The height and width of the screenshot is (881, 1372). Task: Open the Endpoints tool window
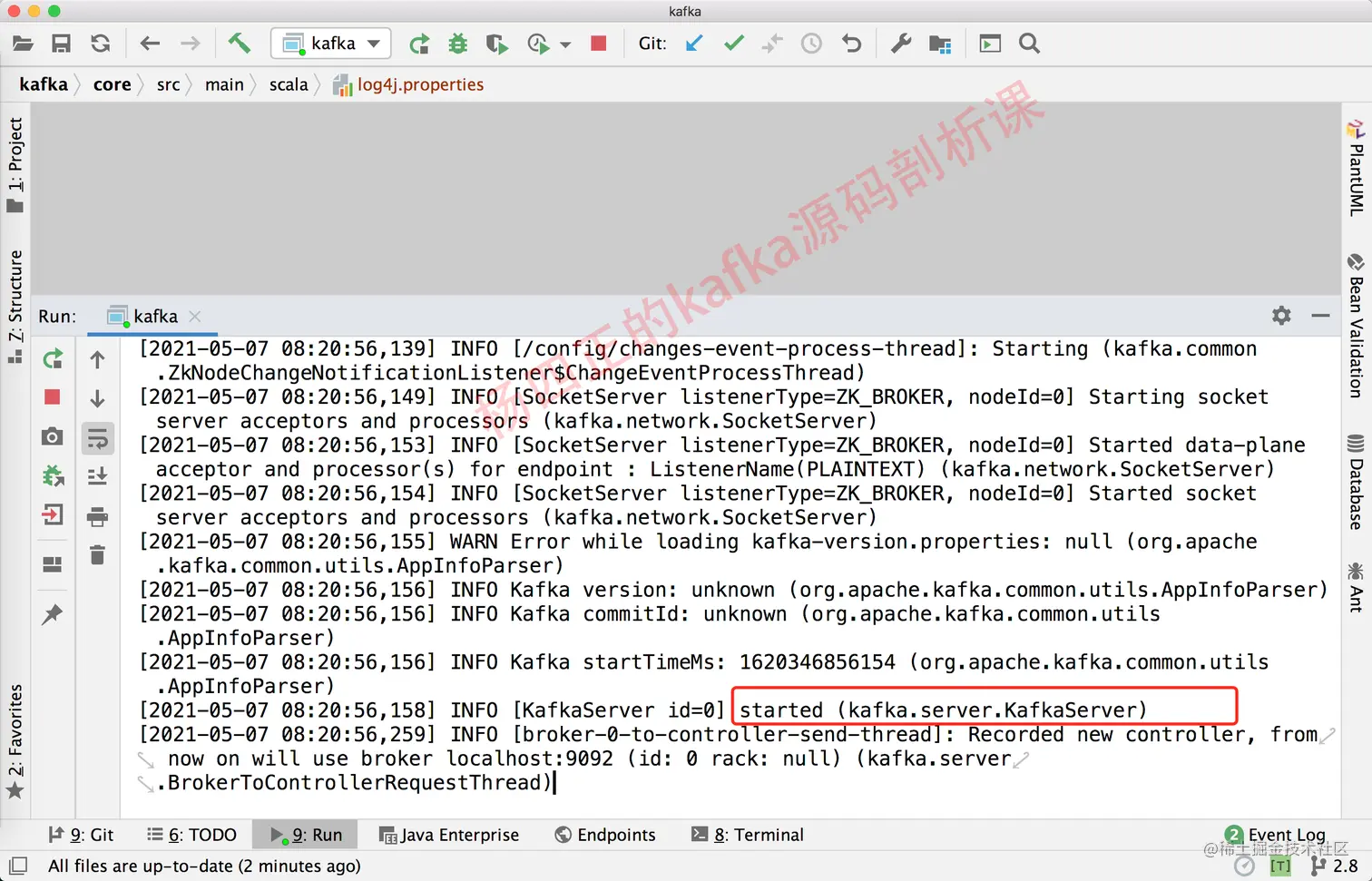coord(605,835)
